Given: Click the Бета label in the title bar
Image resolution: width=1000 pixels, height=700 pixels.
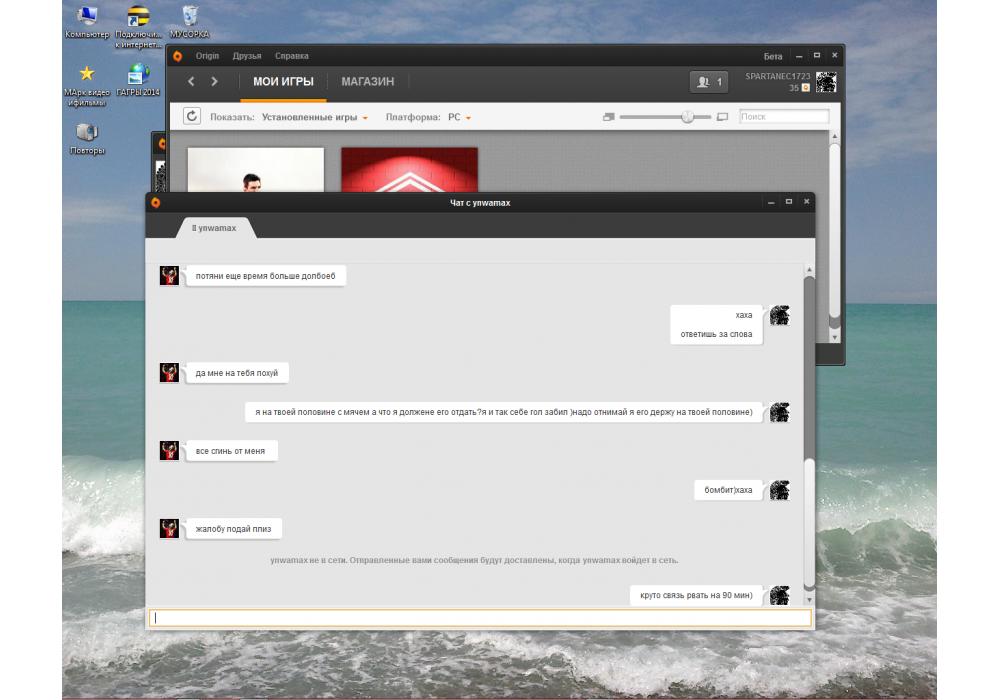Looking at the screenshot, I should (x=773, y=57).
